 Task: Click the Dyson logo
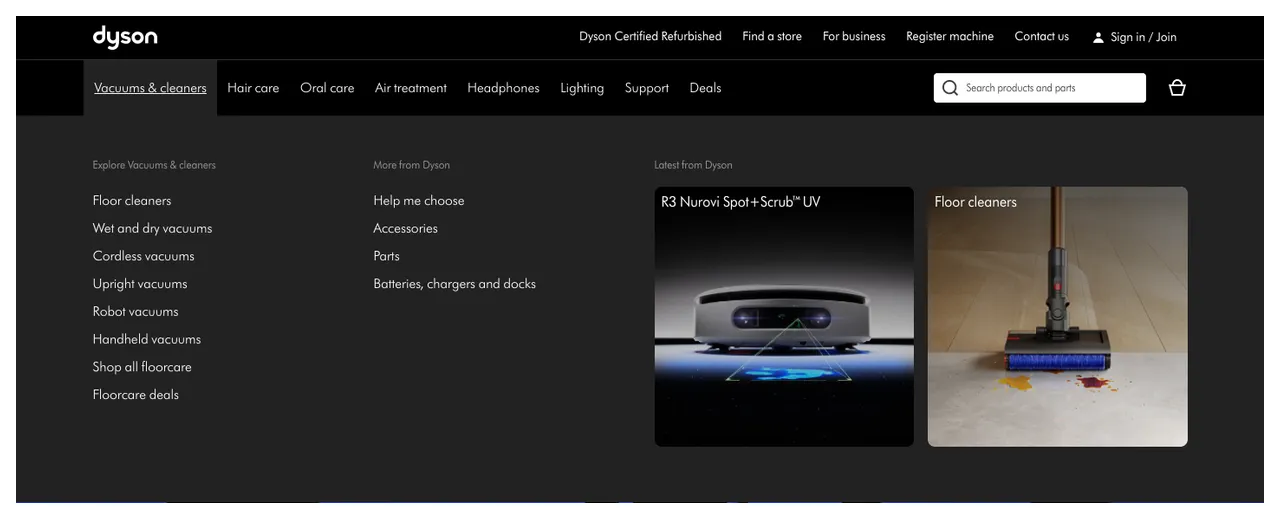[125, 37]
